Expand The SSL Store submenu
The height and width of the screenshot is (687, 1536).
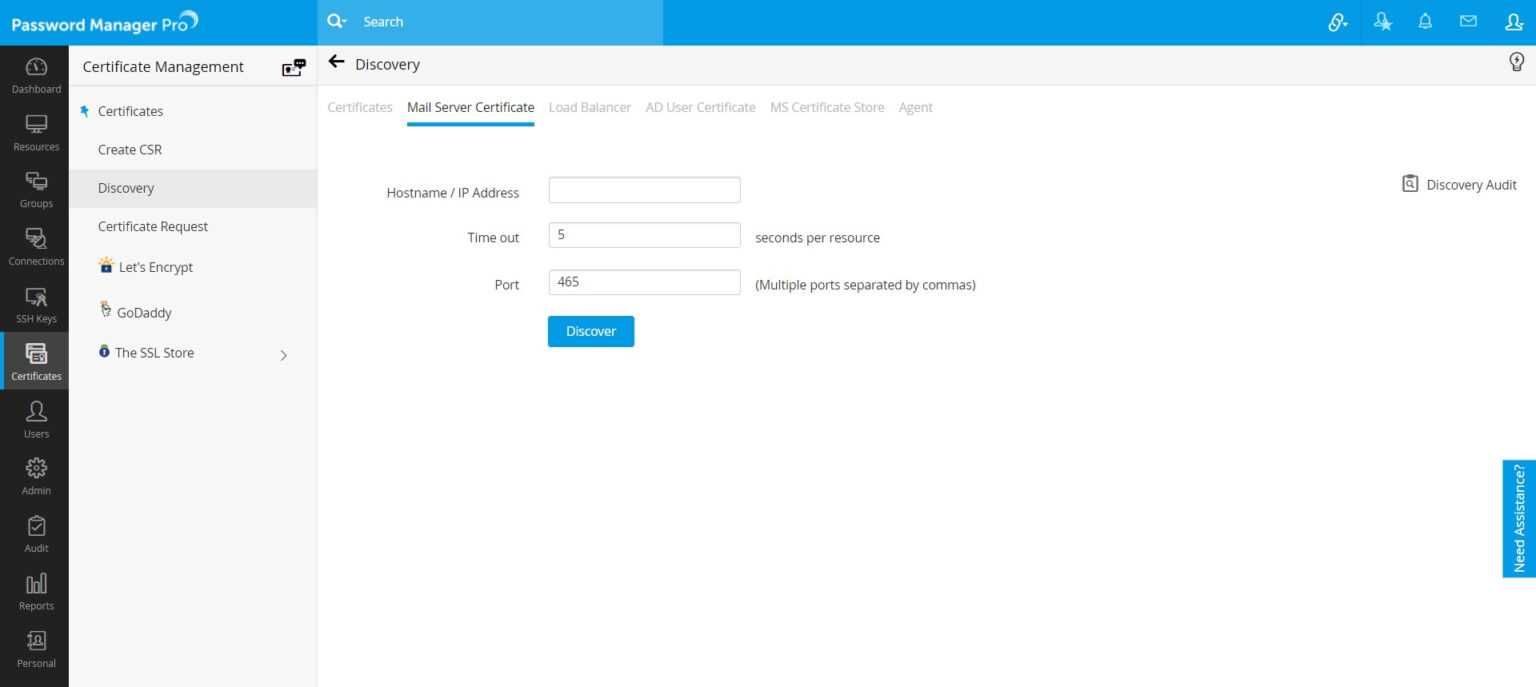pyautogui.click(x=283, y=354)
